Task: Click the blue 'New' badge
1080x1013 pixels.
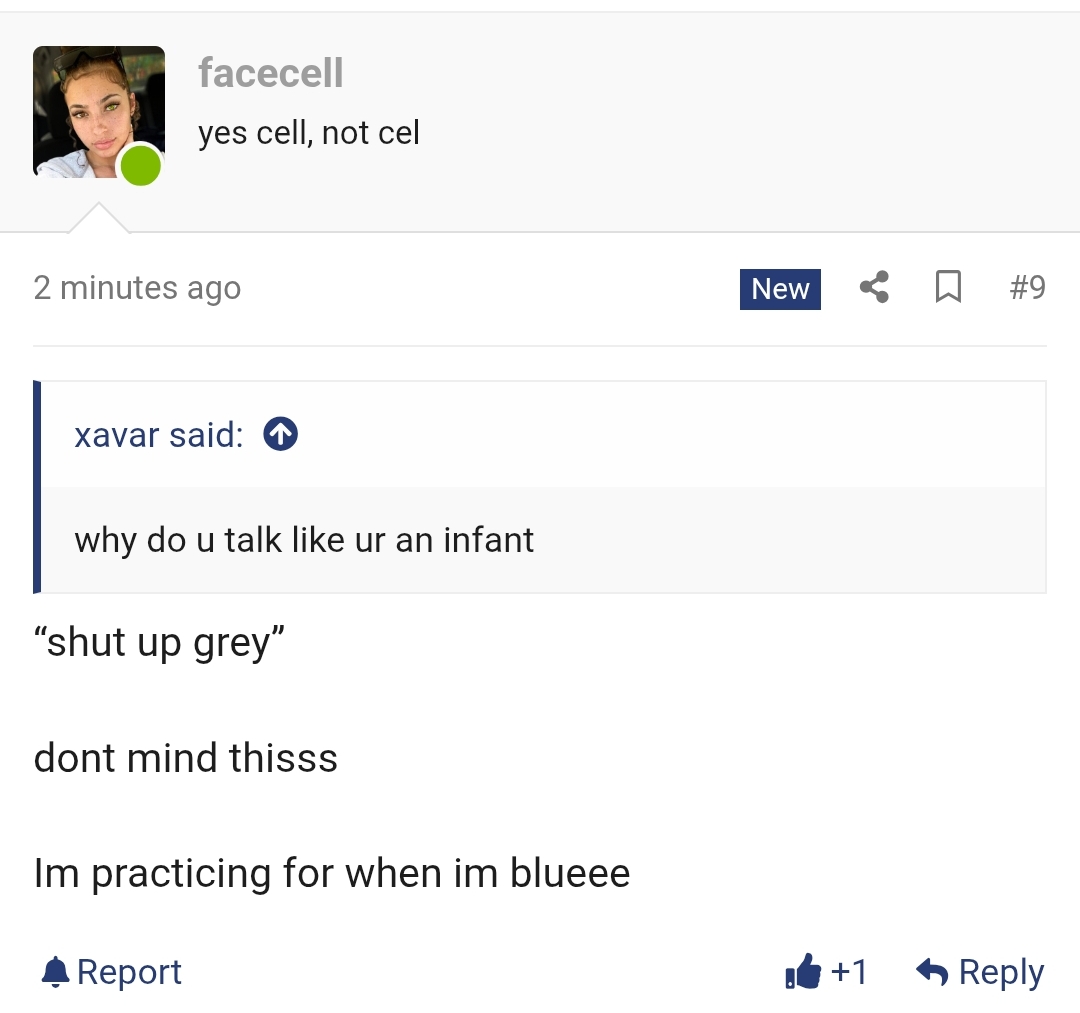Action: pyautogui.click(x=780, y=289)
